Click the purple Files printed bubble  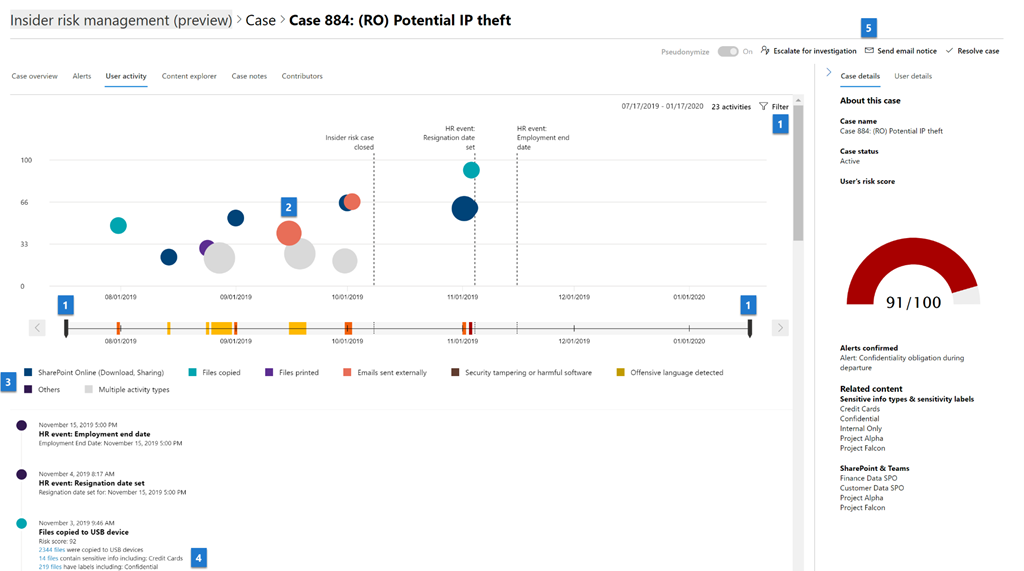click(207, 248)
